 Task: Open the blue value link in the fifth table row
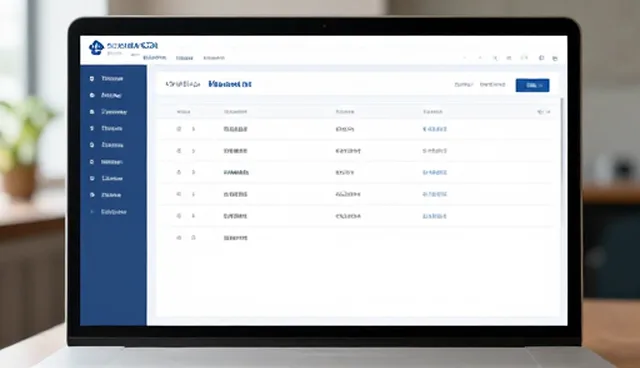pos(435,216)
